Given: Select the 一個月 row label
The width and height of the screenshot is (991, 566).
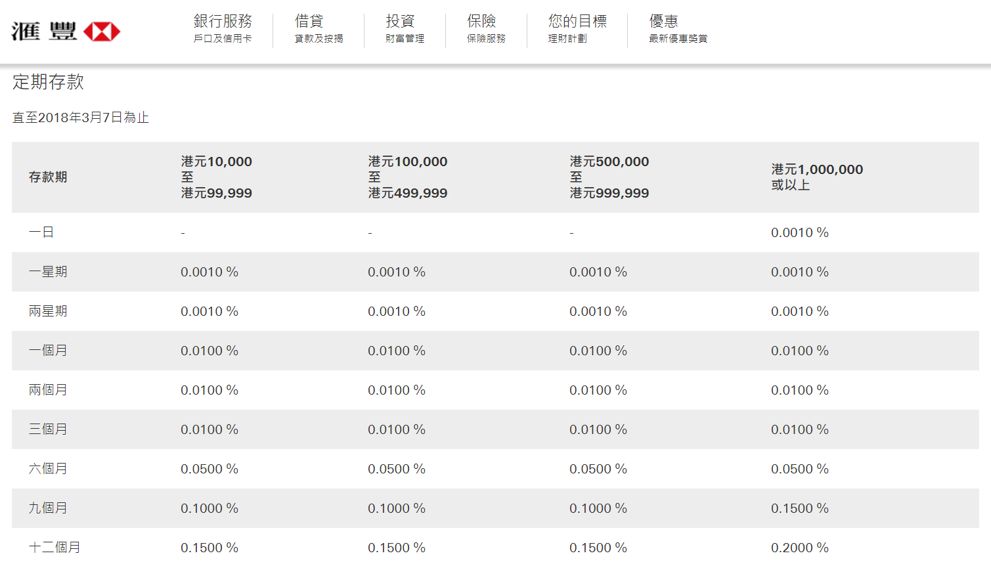Looking at the screenshot, I should [x=48, y=350].
